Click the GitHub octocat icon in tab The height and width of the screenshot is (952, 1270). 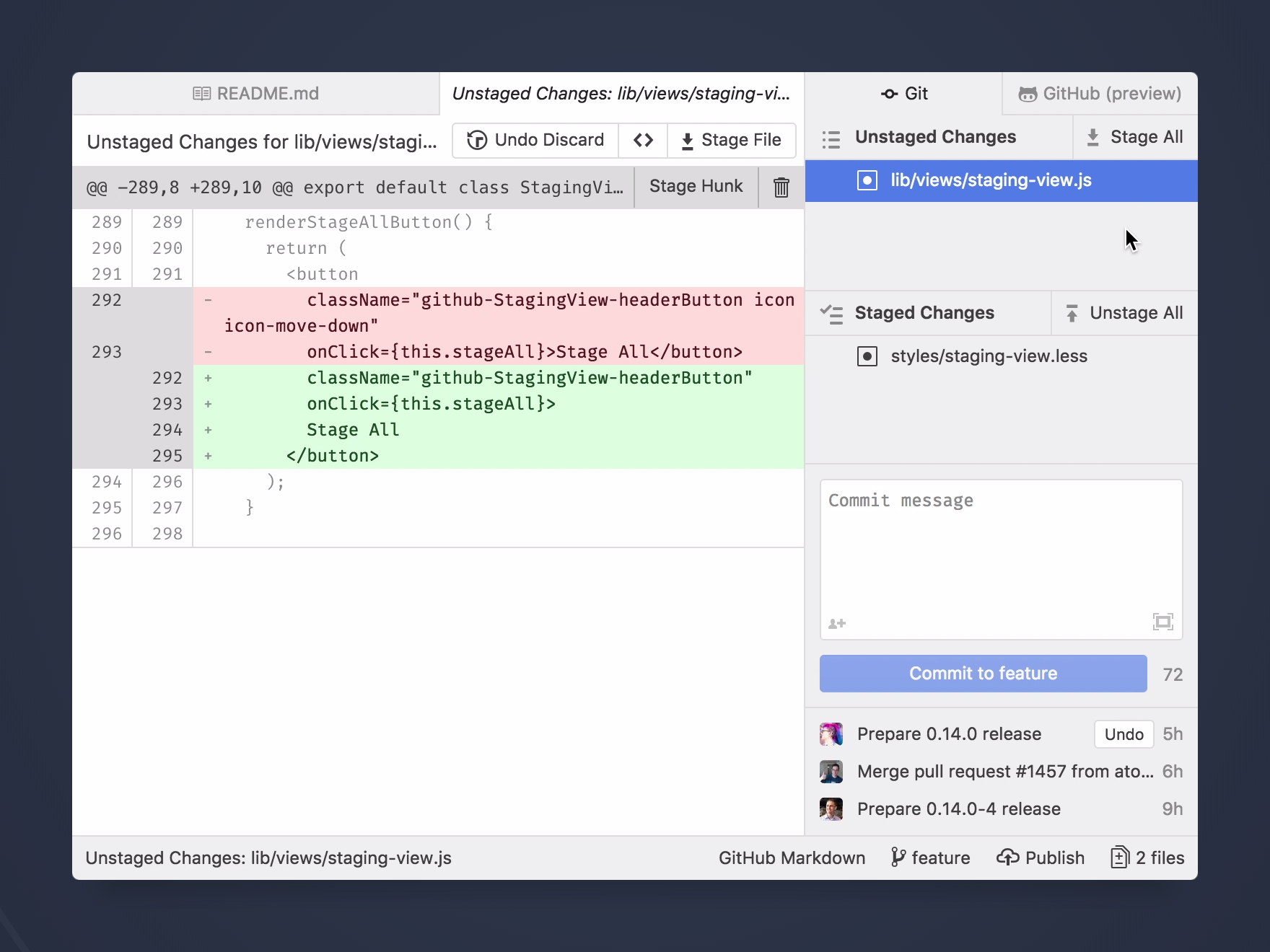(x=1028, y=94)
